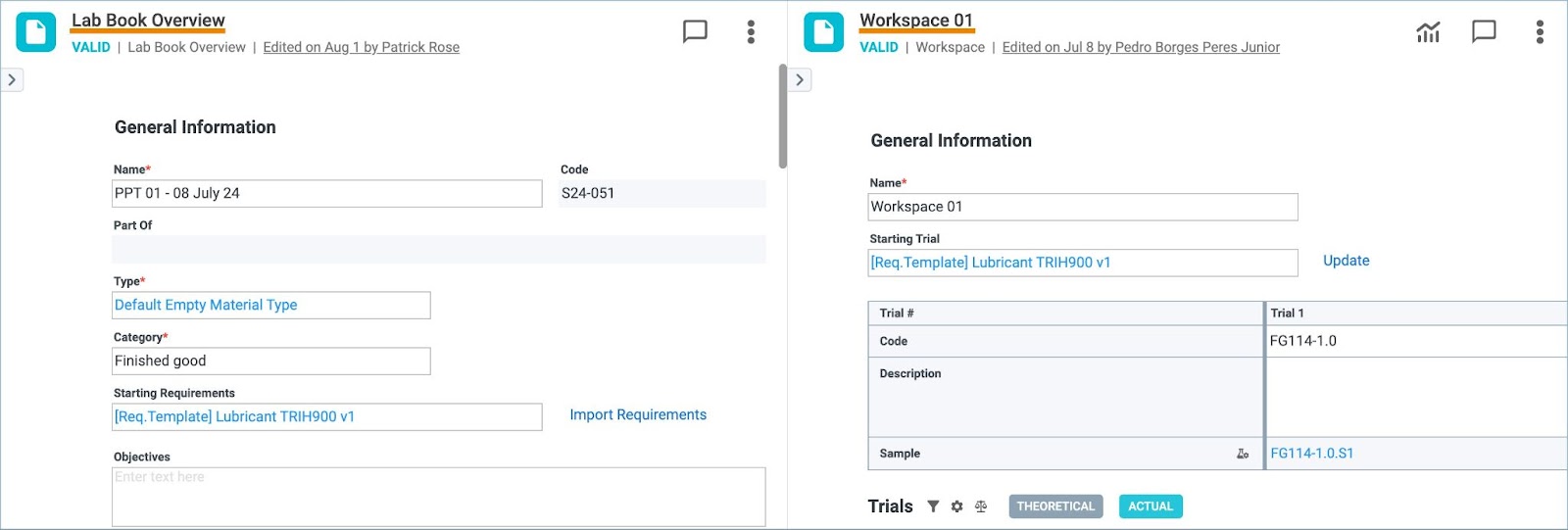Expand the left sidebar of Lab Book Overview
This screenshot has width=1568, height=530.
pos(12,79)
